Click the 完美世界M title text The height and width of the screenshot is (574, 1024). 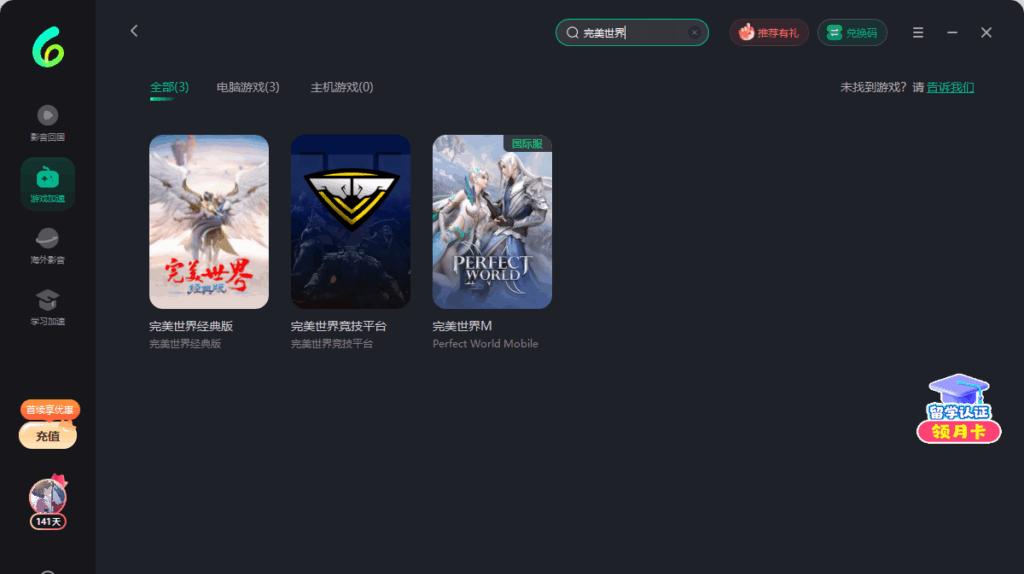tap(462, 327)
